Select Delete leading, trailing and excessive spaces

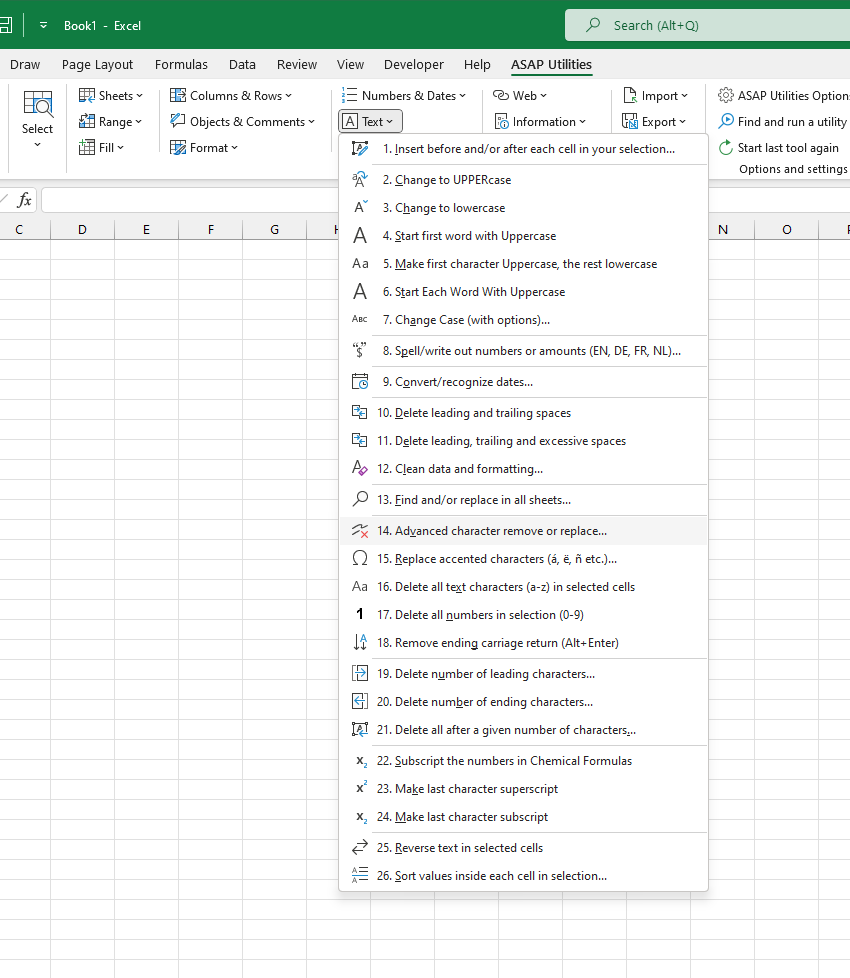523,441
